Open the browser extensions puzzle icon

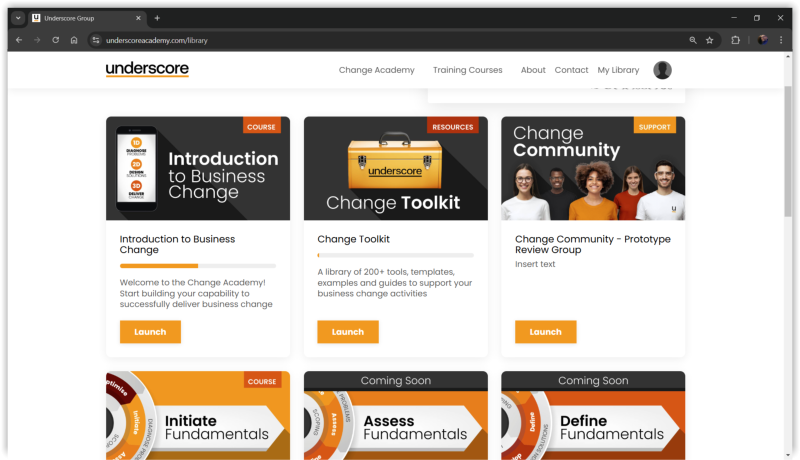tap(735, 40)
